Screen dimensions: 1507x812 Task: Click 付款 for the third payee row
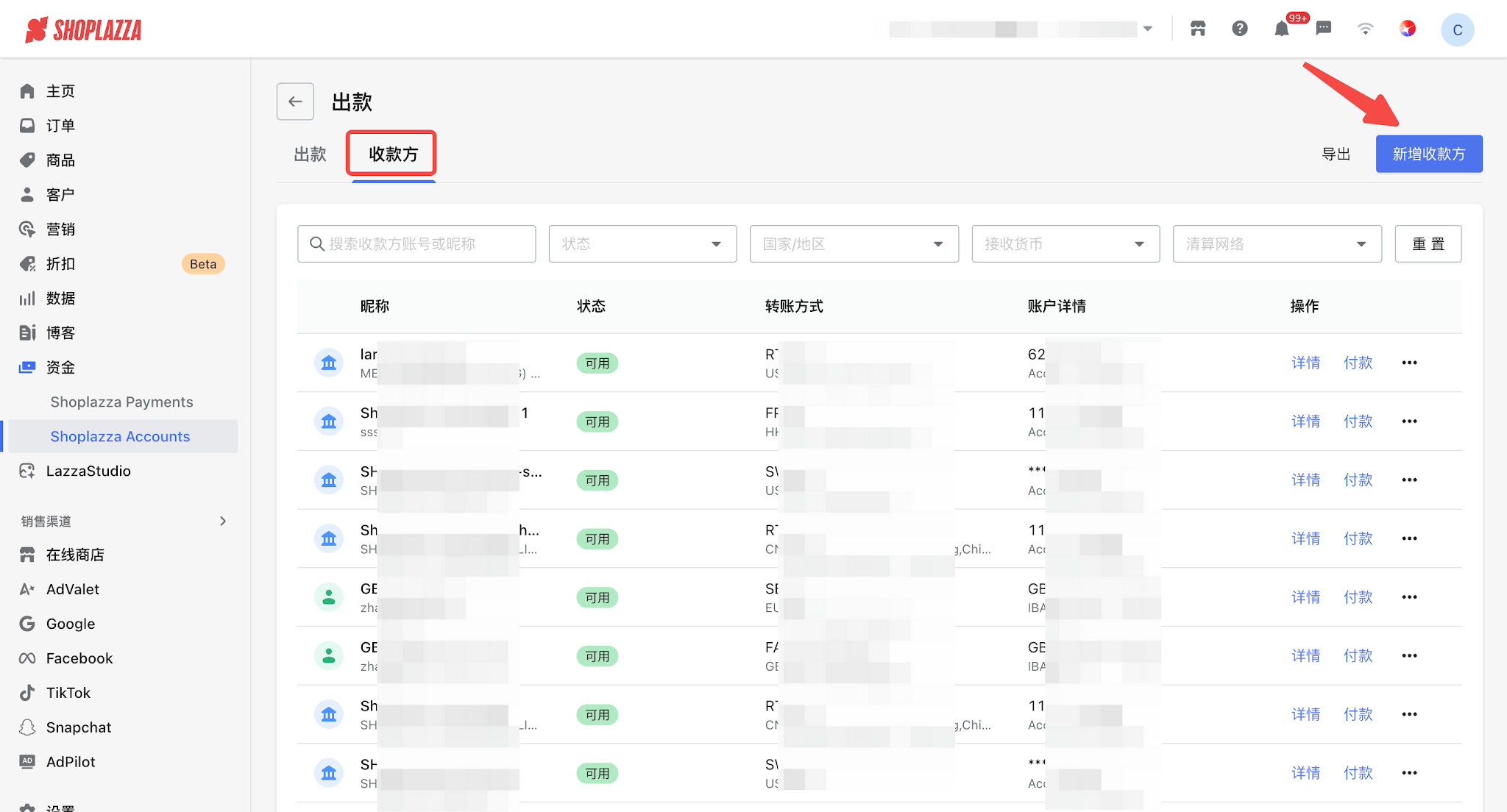[1358, 480]
